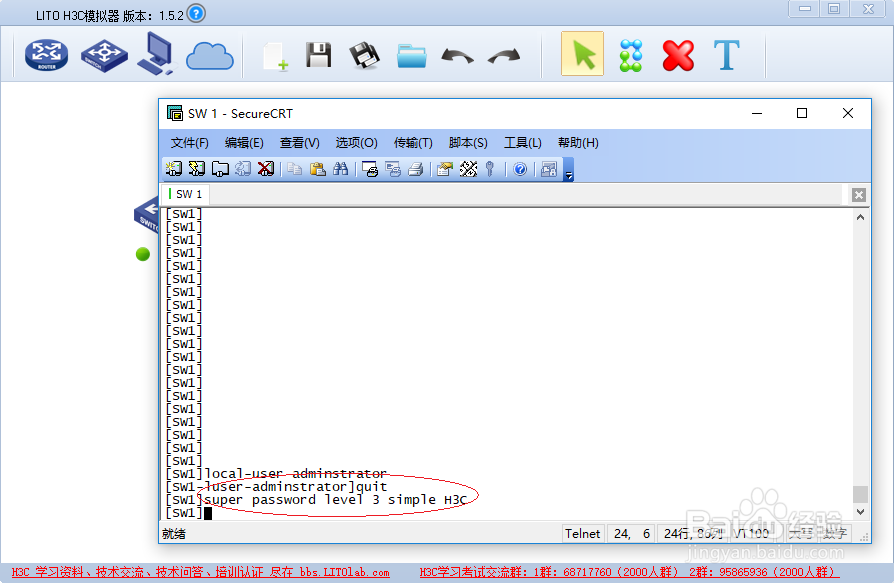Click SecureCRT Disconnect icon

(x=266, y=169)
